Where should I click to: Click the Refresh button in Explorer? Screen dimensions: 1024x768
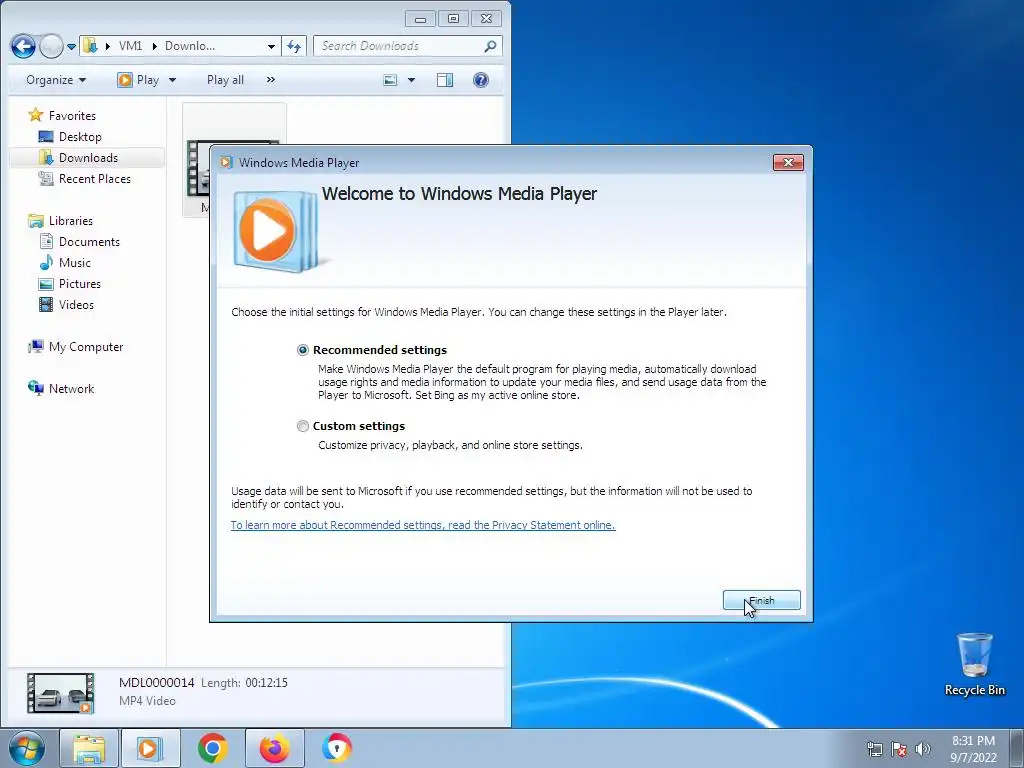[x=294, y=46]
